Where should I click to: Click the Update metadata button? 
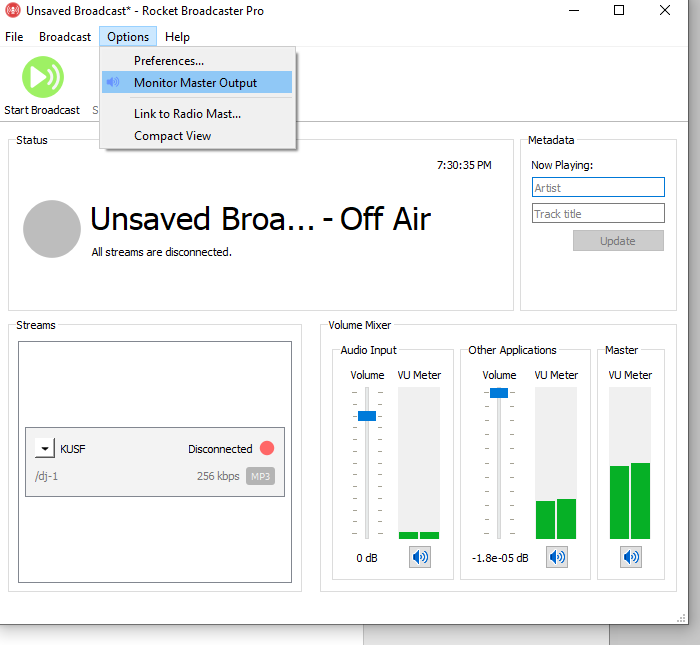(618, 241)
